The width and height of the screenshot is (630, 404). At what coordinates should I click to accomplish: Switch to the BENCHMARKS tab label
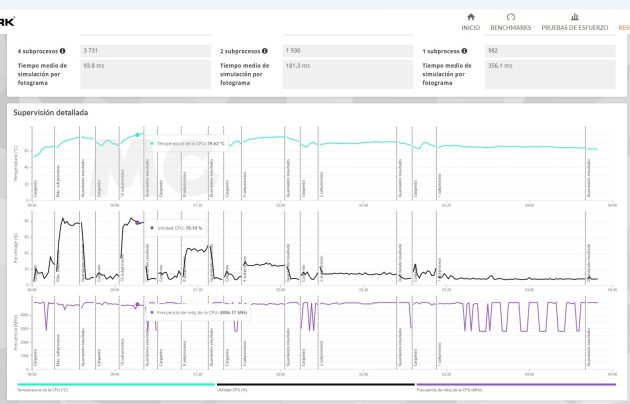click(511, 27)
